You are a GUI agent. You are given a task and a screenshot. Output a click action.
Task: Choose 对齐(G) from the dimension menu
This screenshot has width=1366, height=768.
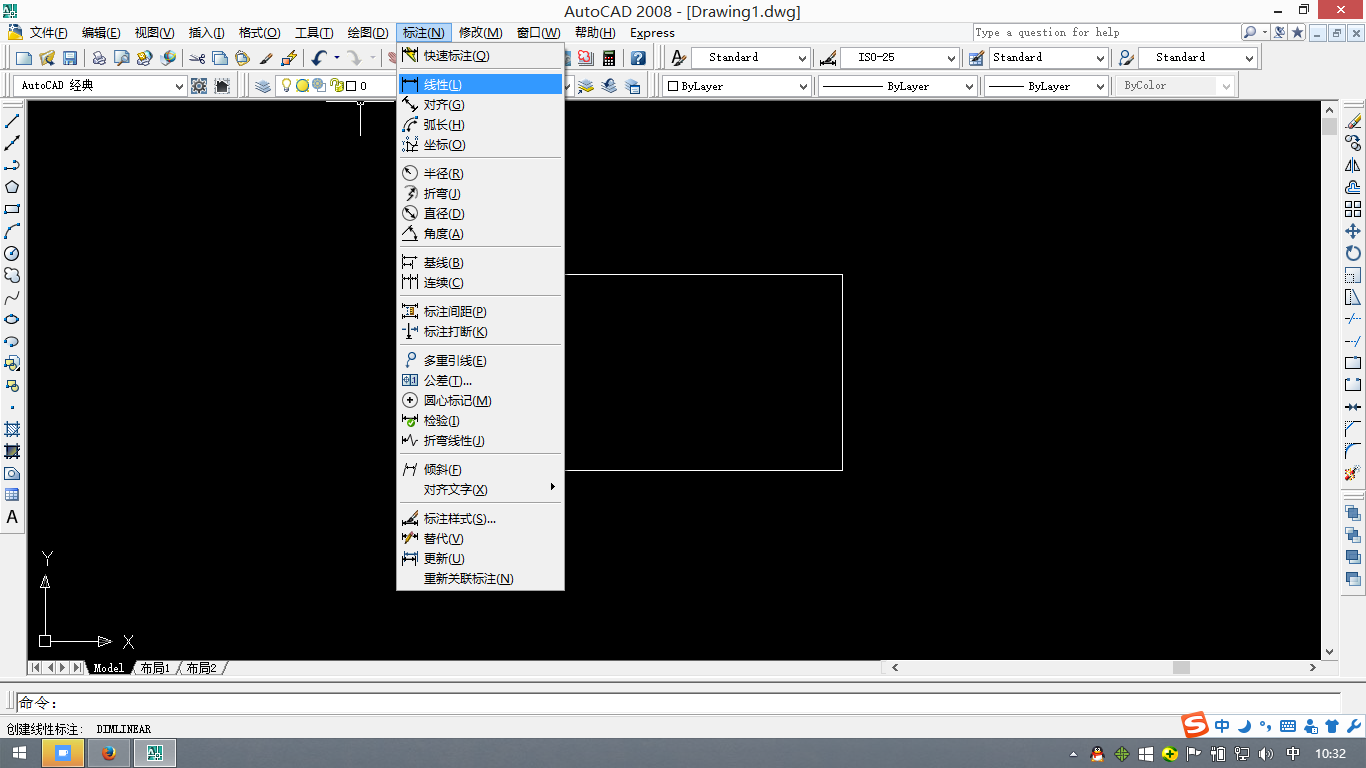pyautogui.click(x=481, y=105)
